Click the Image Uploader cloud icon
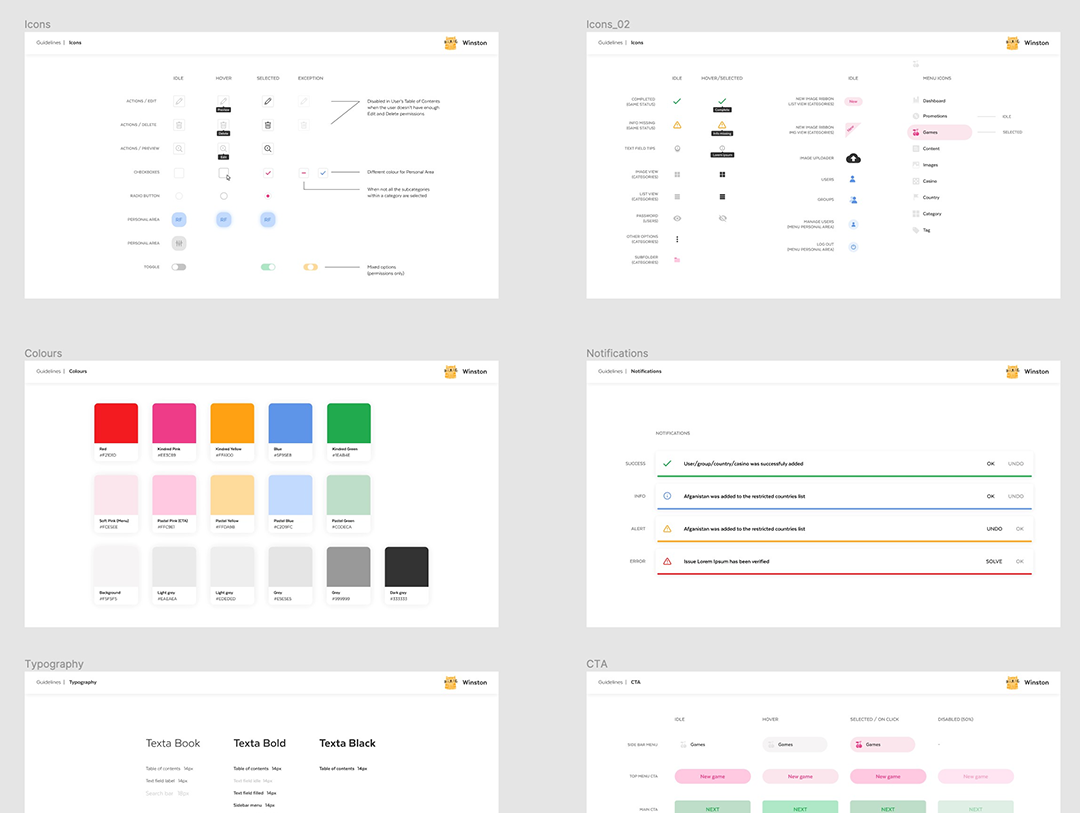 coord(853,157)
